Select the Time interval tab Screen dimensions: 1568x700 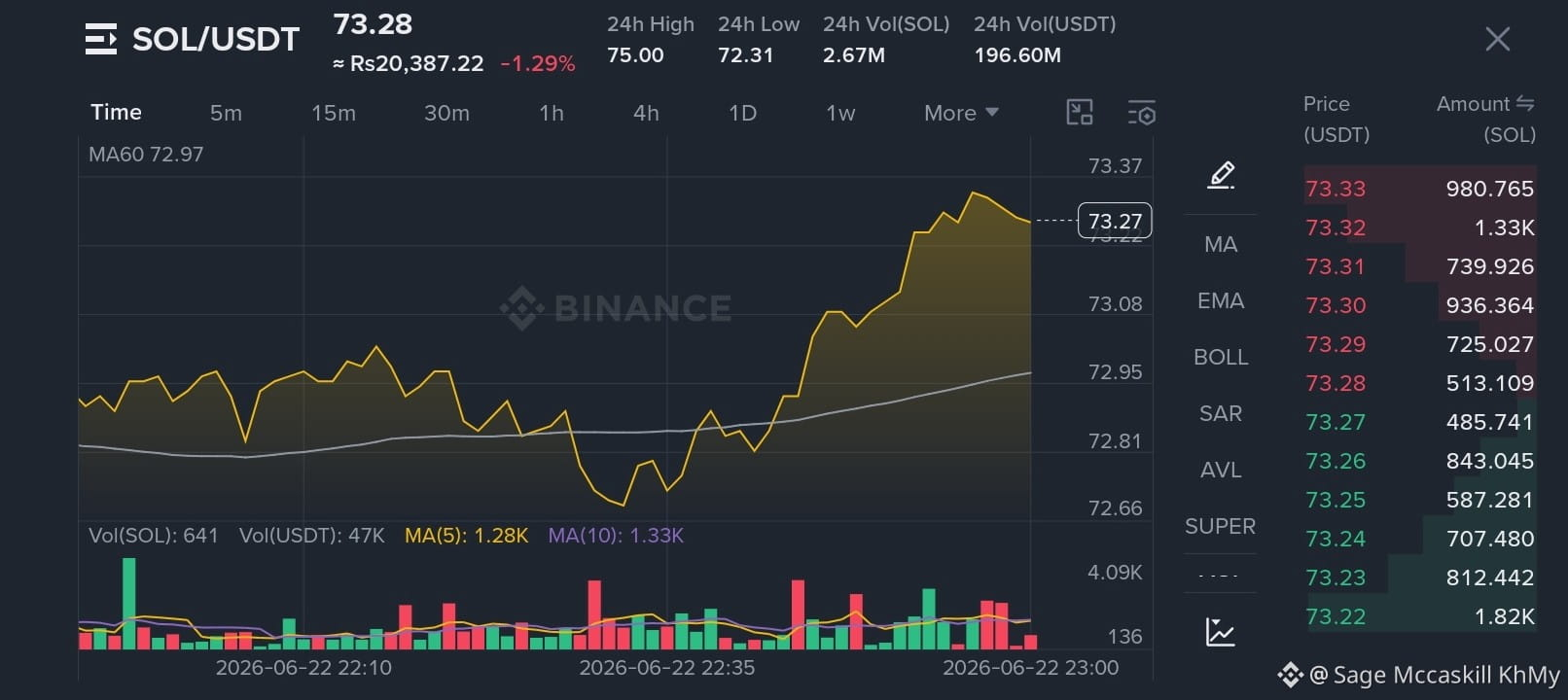click(x=116, y=112)
